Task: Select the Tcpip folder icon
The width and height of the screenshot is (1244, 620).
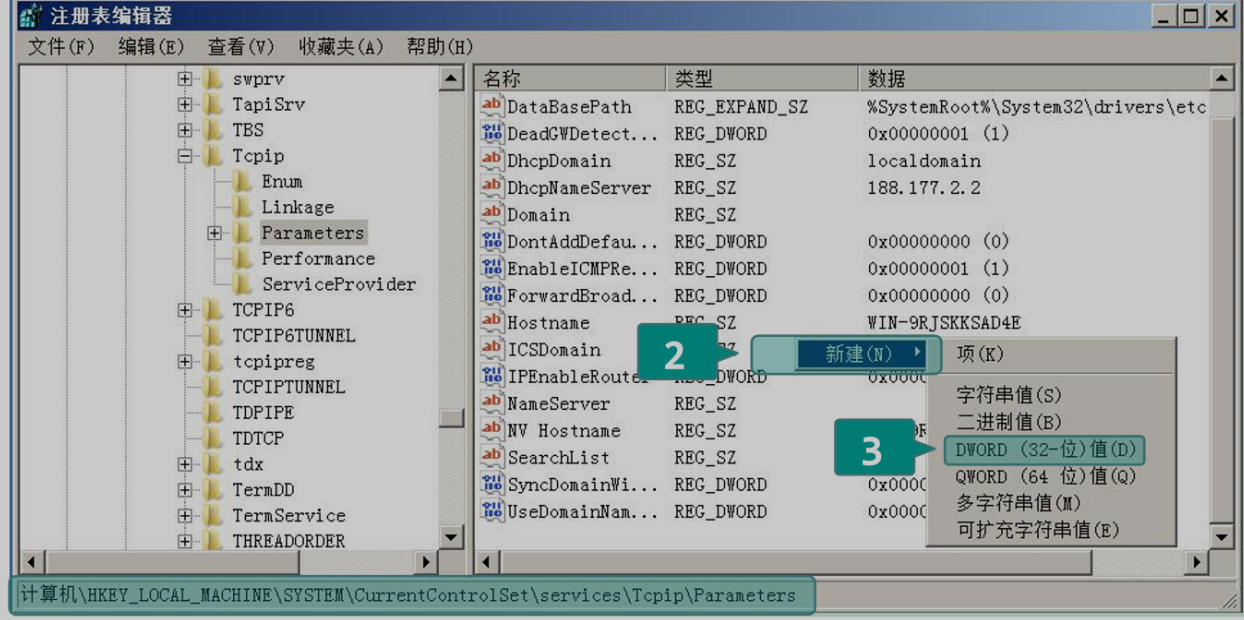Action: (213, 156)
